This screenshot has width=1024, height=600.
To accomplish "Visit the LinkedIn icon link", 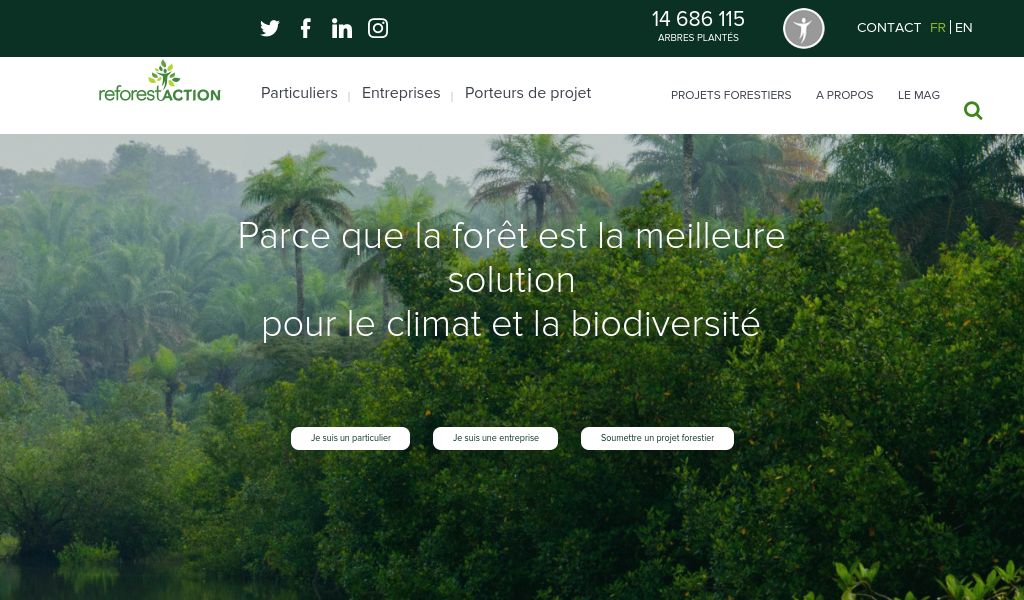I will pyautogui.click(x=342, y=28).
